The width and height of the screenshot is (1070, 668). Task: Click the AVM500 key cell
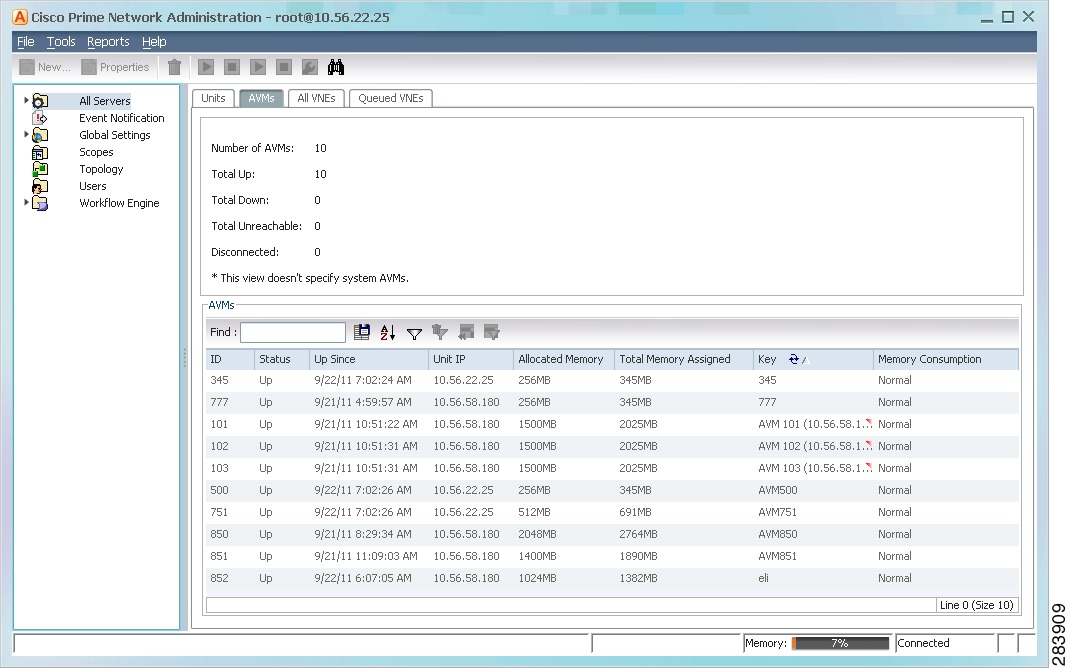814,490
